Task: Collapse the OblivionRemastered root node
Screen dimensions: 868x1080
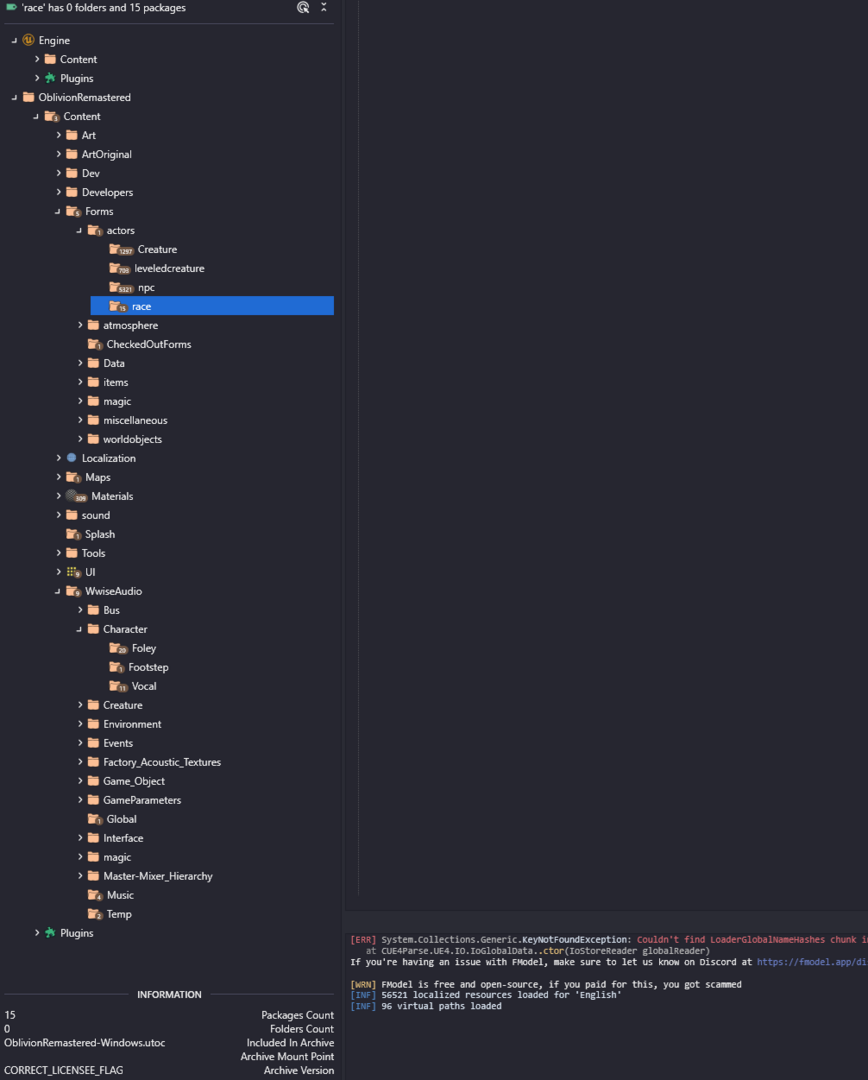Action: (x=14, y=97)
